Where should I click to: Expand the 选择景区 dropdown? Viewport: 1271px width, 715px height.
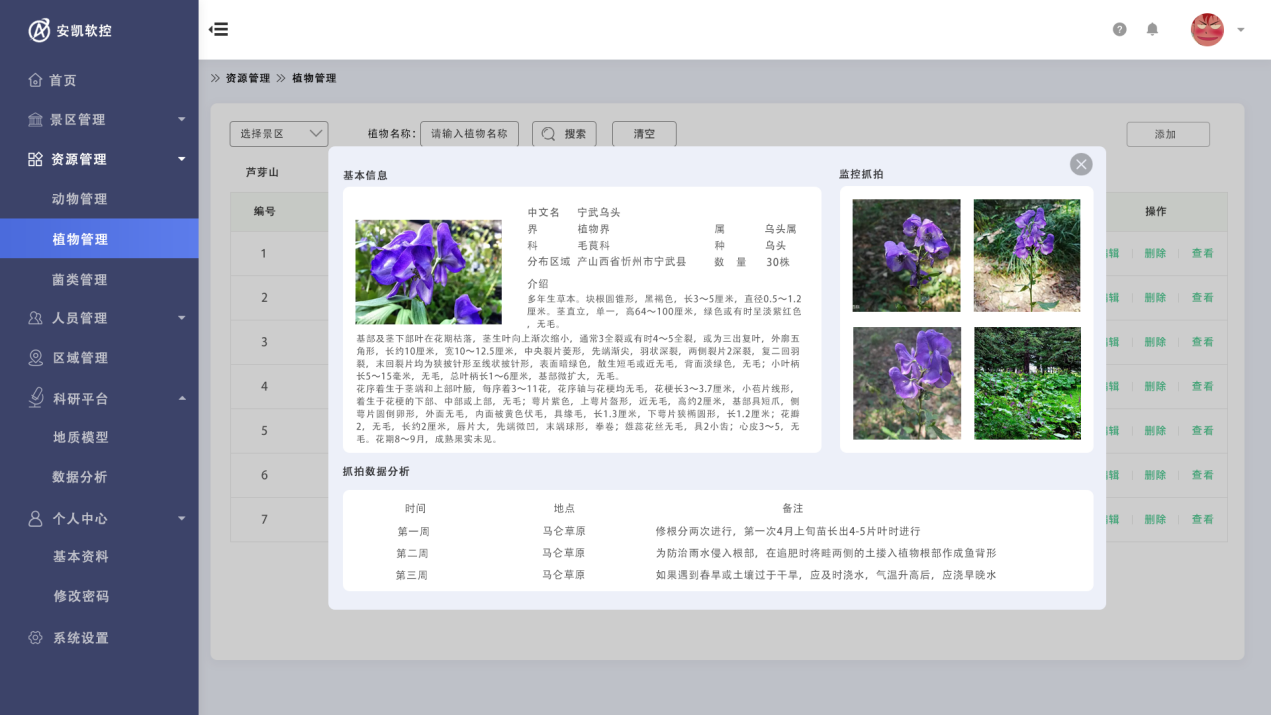279,134
